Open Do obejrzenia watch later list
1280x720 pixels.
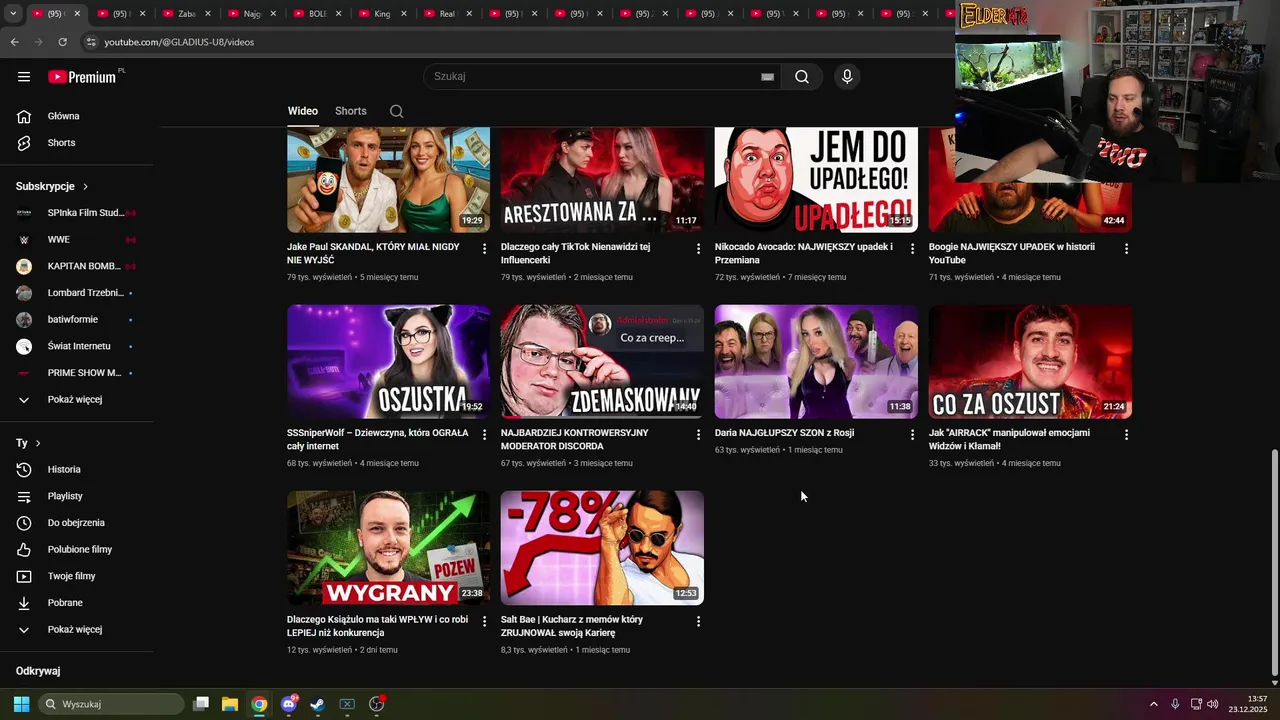[x=77, y=523]
